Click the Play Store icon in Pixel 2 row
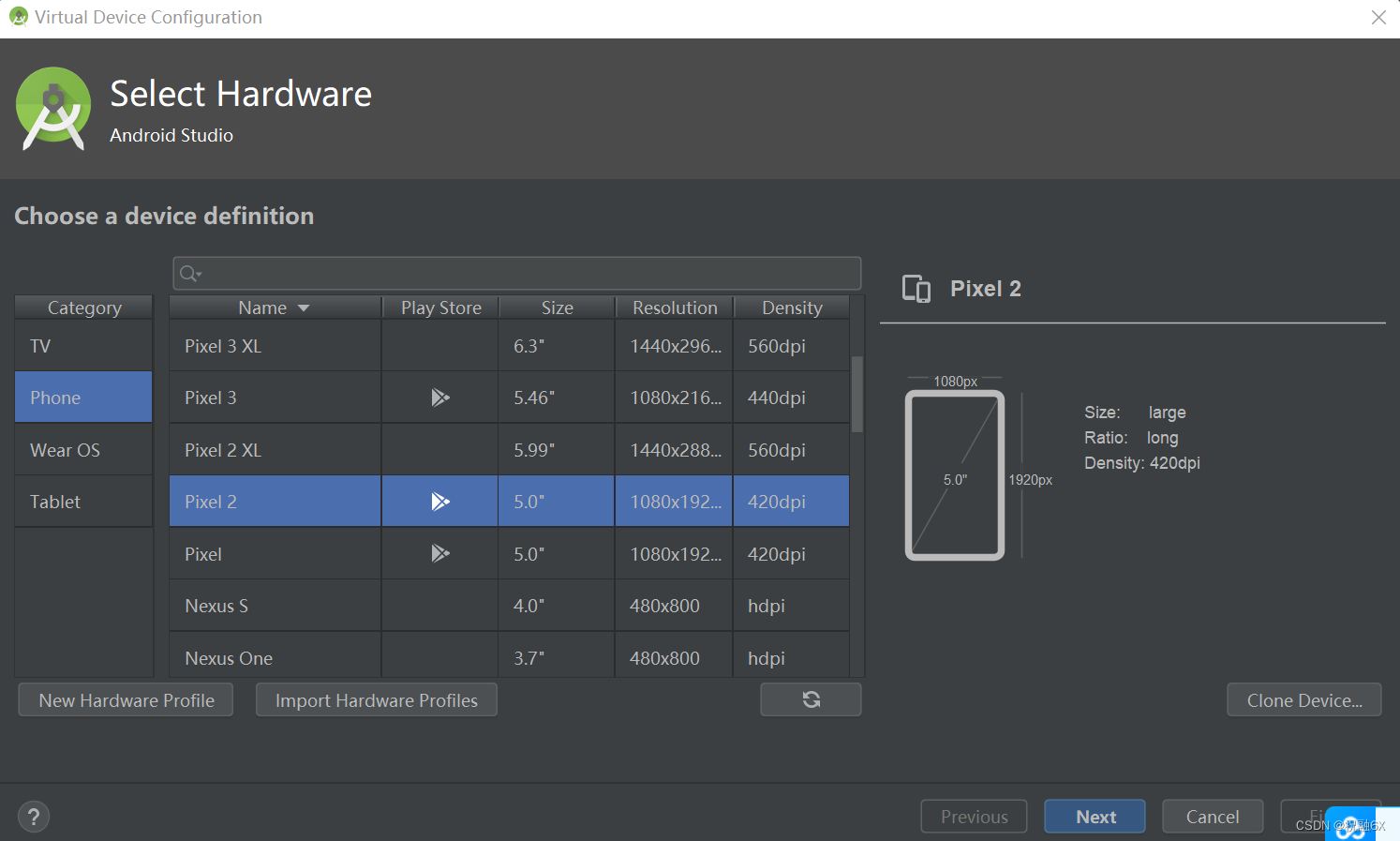The height and width of the screenshot is (841, 1400). (440, 502)
